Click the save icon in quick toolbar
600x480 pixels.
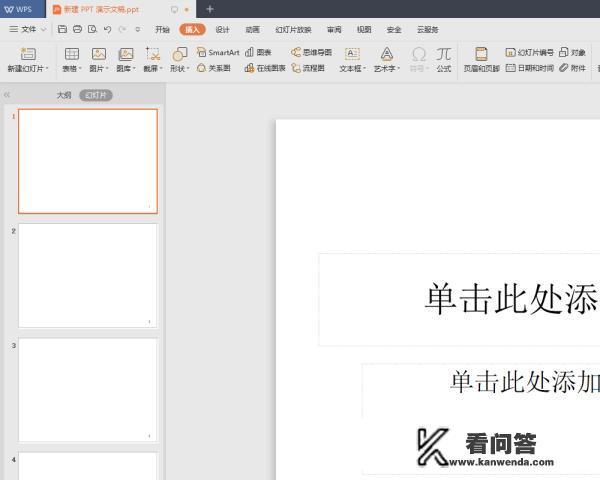pos(62,29)
